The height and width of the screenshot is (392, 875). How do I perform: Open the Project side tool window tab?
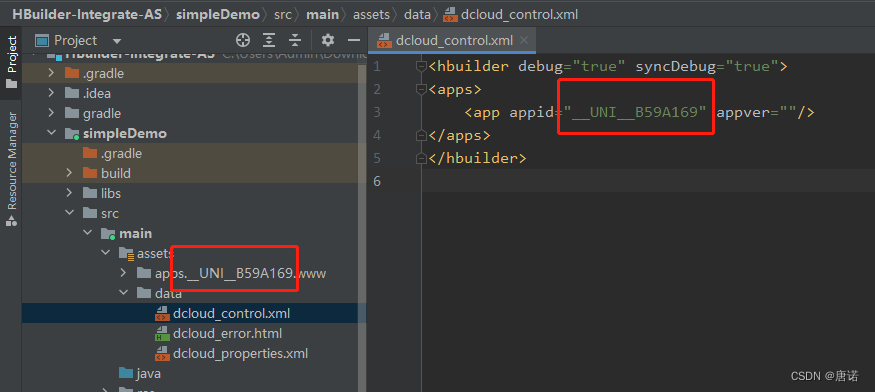coord(11,61)
